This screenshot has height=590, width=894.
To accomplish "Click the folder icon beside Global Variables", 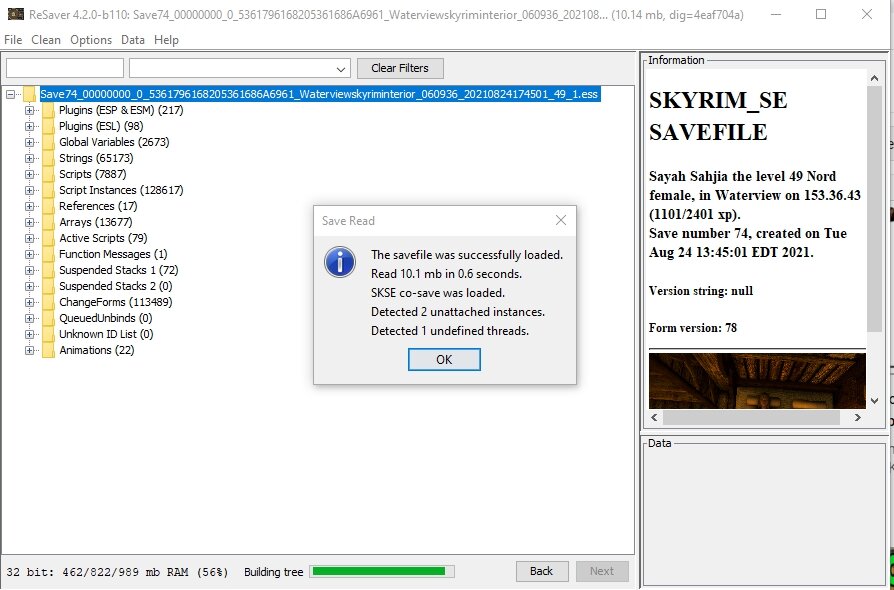I will click(48, 143).
